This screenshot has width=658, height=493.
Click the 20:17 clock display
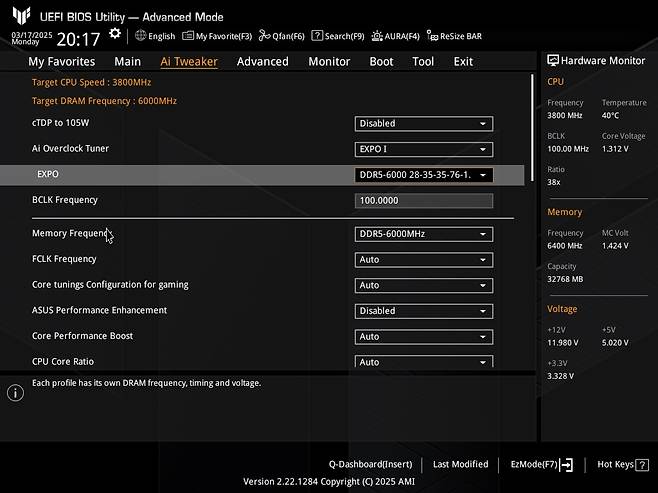point(78,39)
